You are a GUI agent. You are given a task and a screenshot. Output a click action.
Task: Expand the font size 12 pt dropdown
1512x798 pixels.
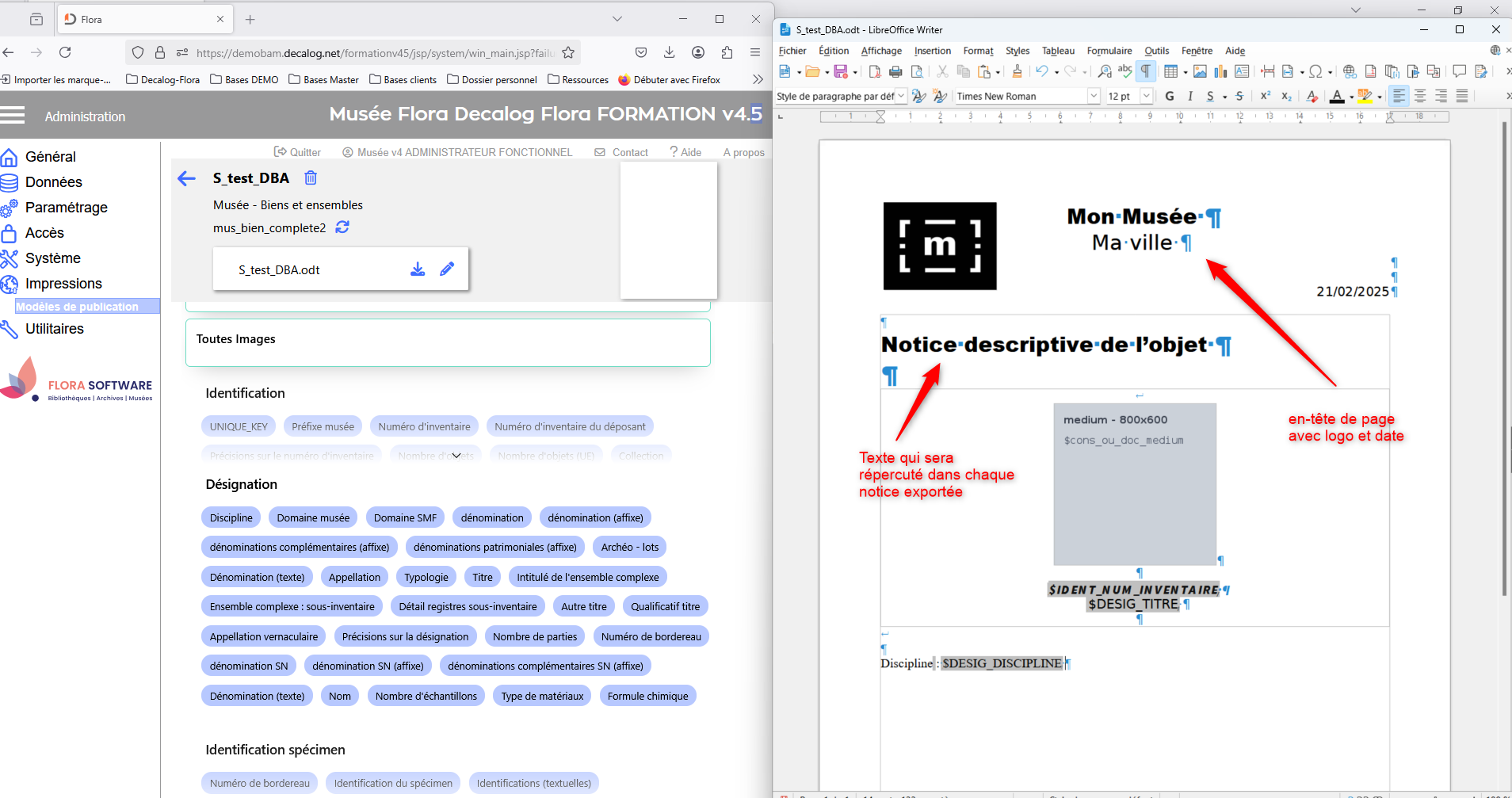click(x=1146, y=96)
